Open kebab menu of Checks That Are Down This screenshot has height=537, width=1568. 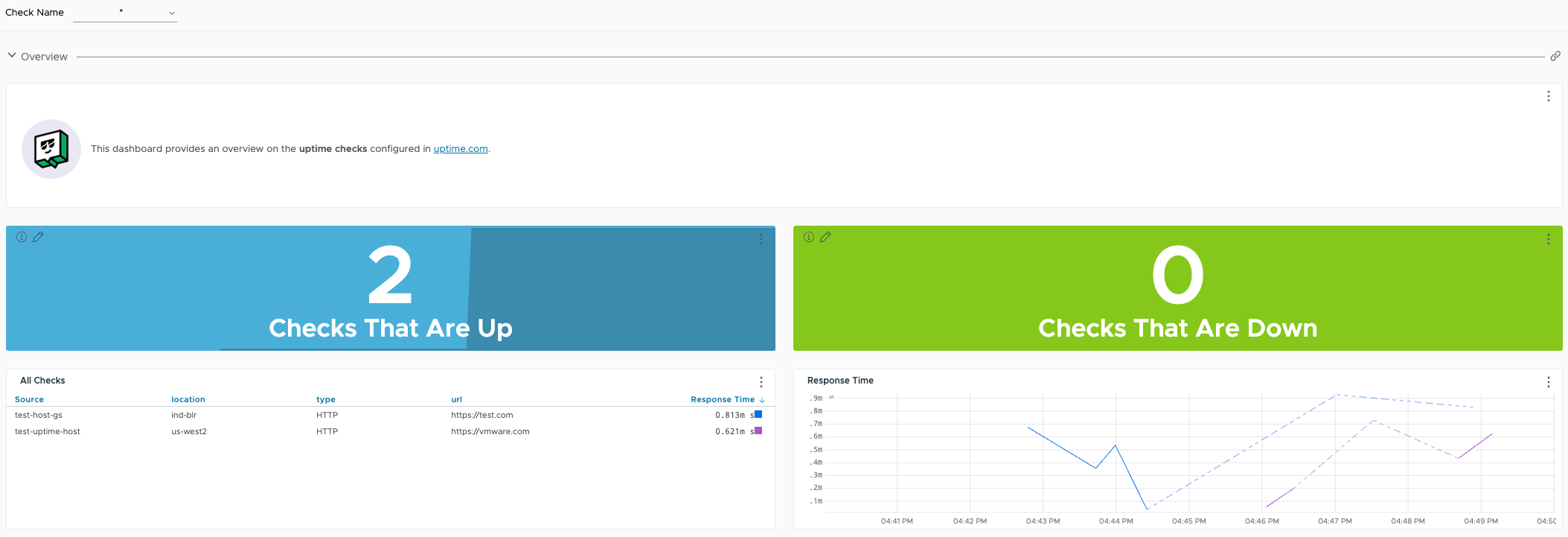point(1549,239)
